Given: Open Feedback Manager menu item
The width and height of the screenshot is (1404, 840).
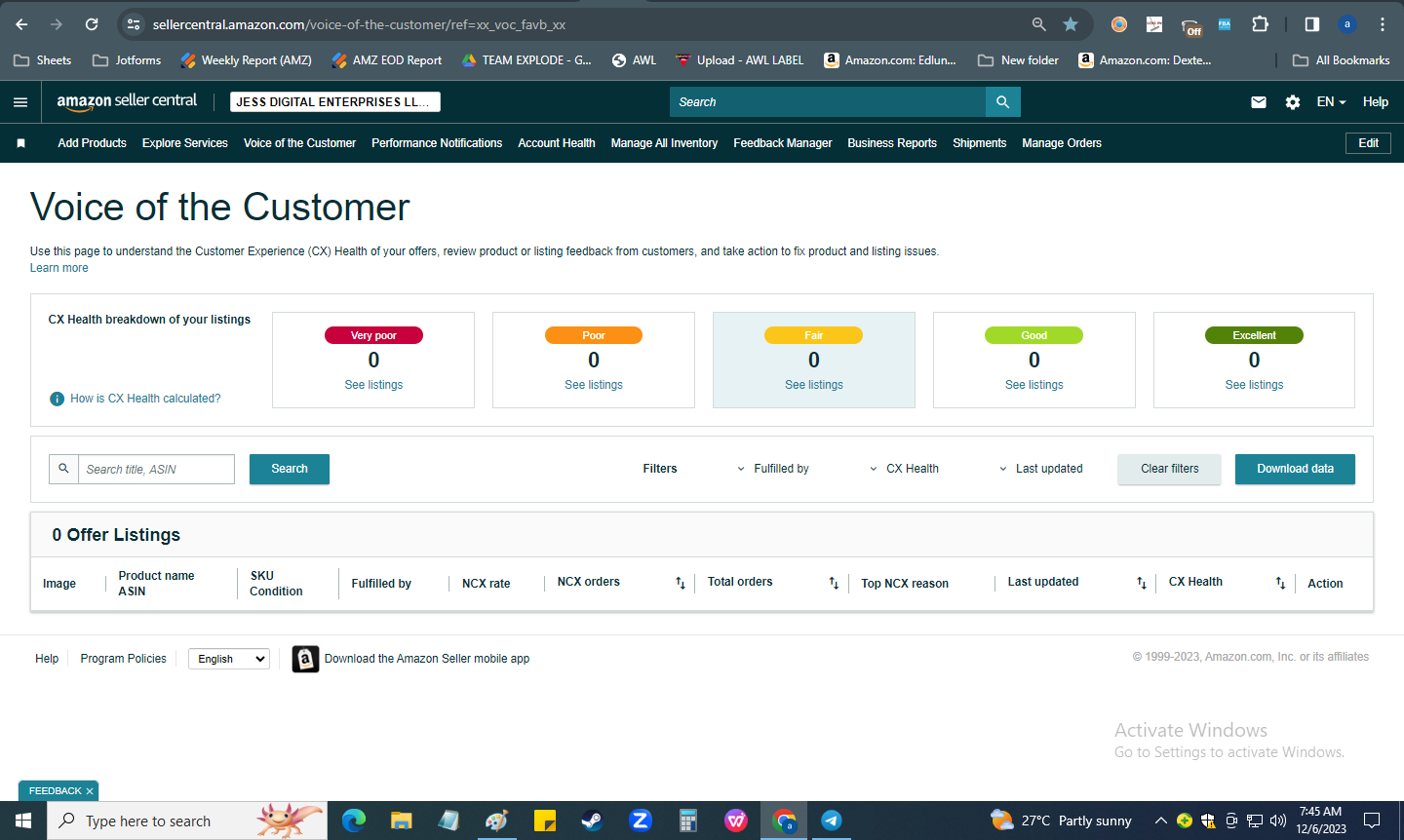Looking at the screenshot, I should point(783,143).
